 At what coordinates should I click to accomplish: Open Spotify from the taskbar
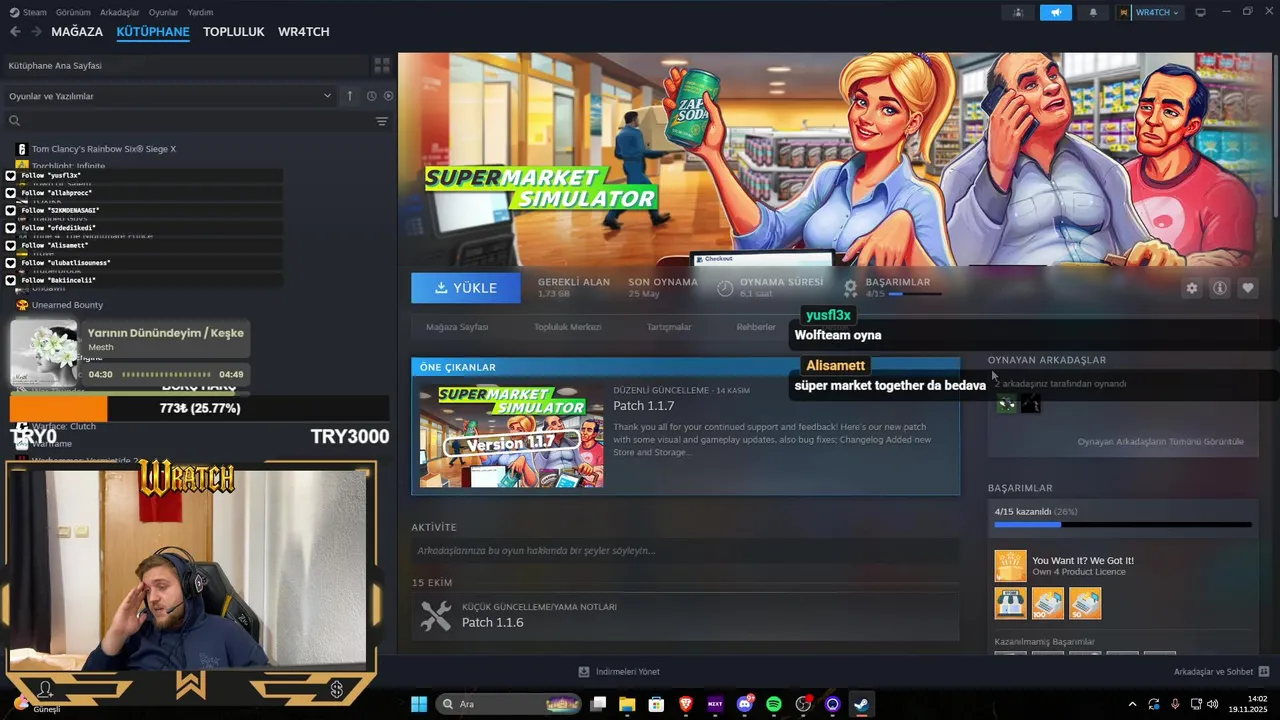click(774, 704)
